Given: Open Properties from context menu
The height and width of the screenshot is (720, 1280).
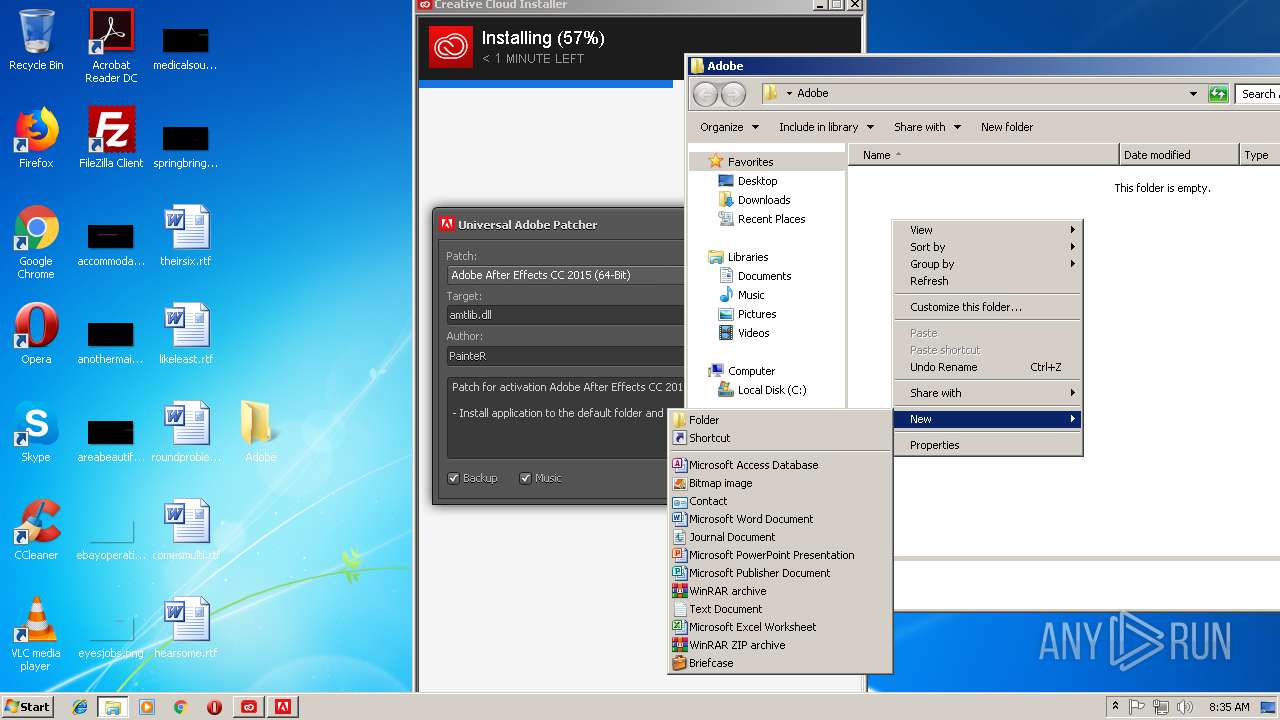Looking at the screenshot, I should tap(987, 445).
